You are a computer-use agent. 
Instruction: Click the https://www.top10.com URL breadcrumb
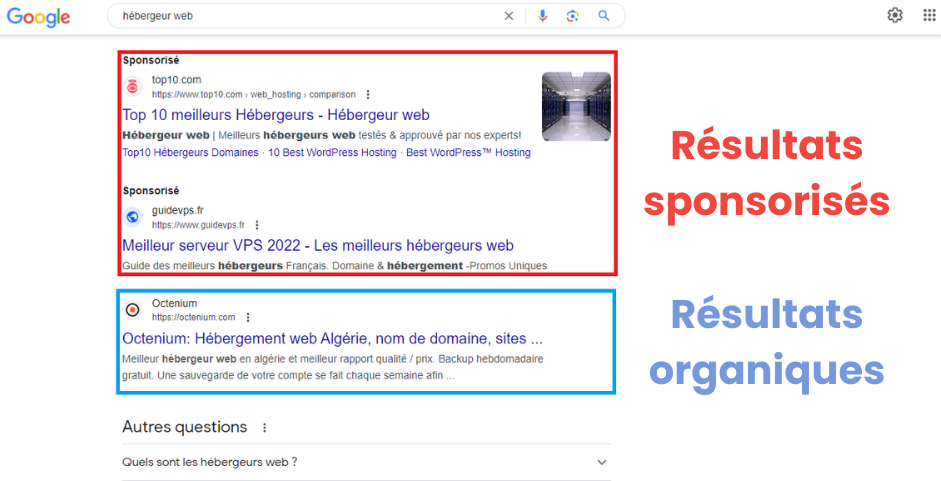[x=253, y=94]
